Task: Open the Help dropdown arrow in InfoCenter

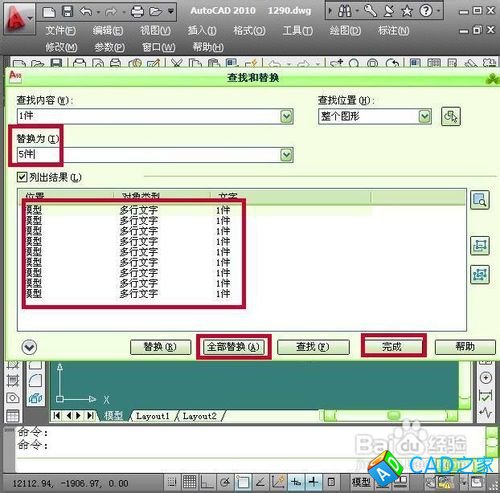Action: 438,11
